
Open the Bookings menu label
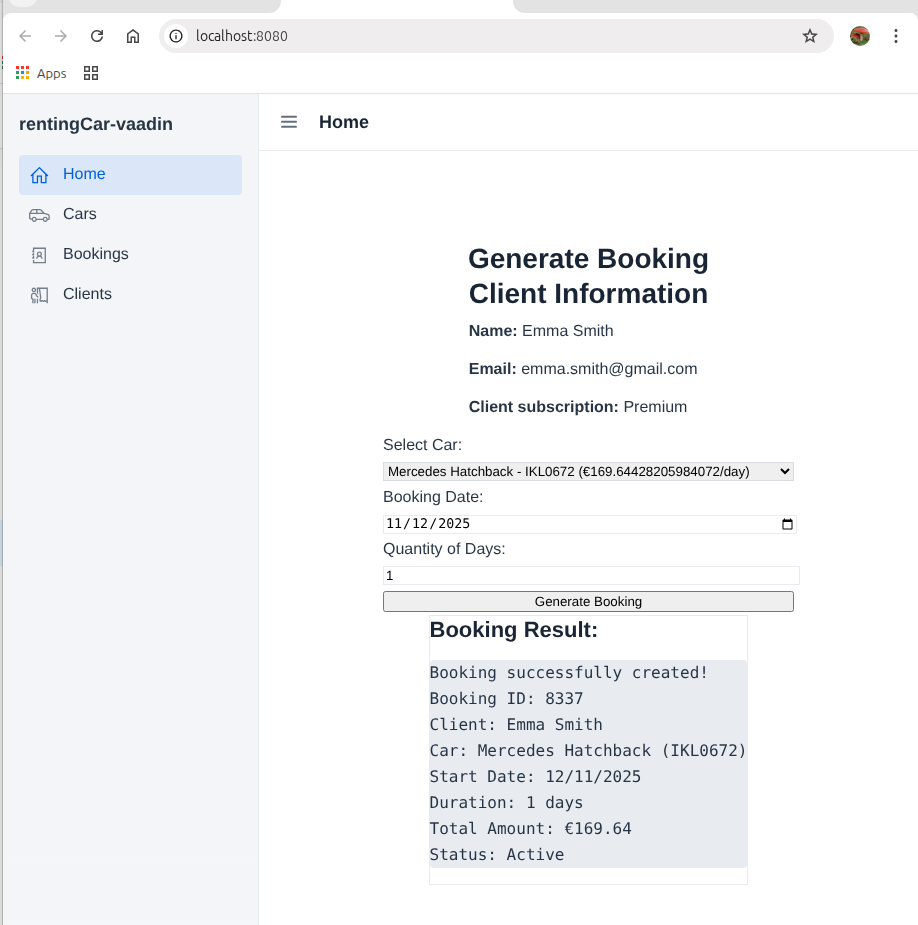[x=96, y=254]
